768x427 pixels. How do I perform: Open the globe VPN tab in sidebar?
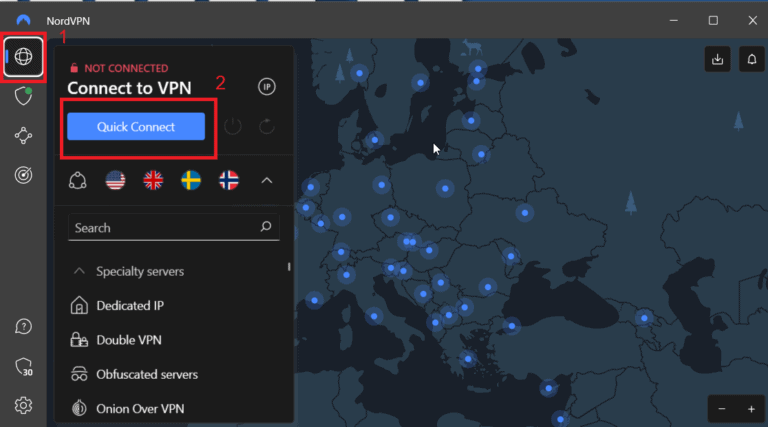(23, 57)
